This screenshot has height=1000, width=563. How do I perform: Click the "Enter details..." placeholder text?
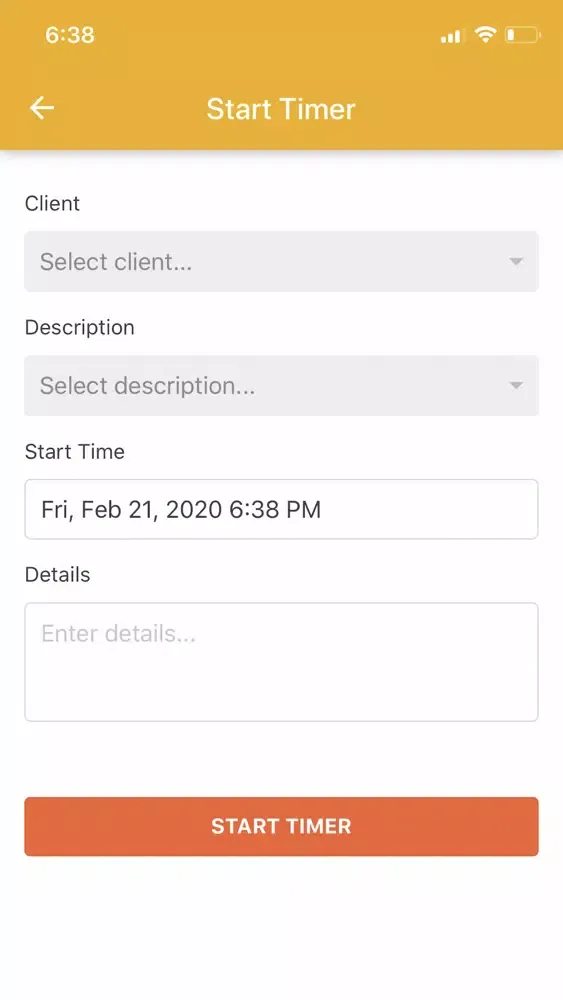click(118, 633)
